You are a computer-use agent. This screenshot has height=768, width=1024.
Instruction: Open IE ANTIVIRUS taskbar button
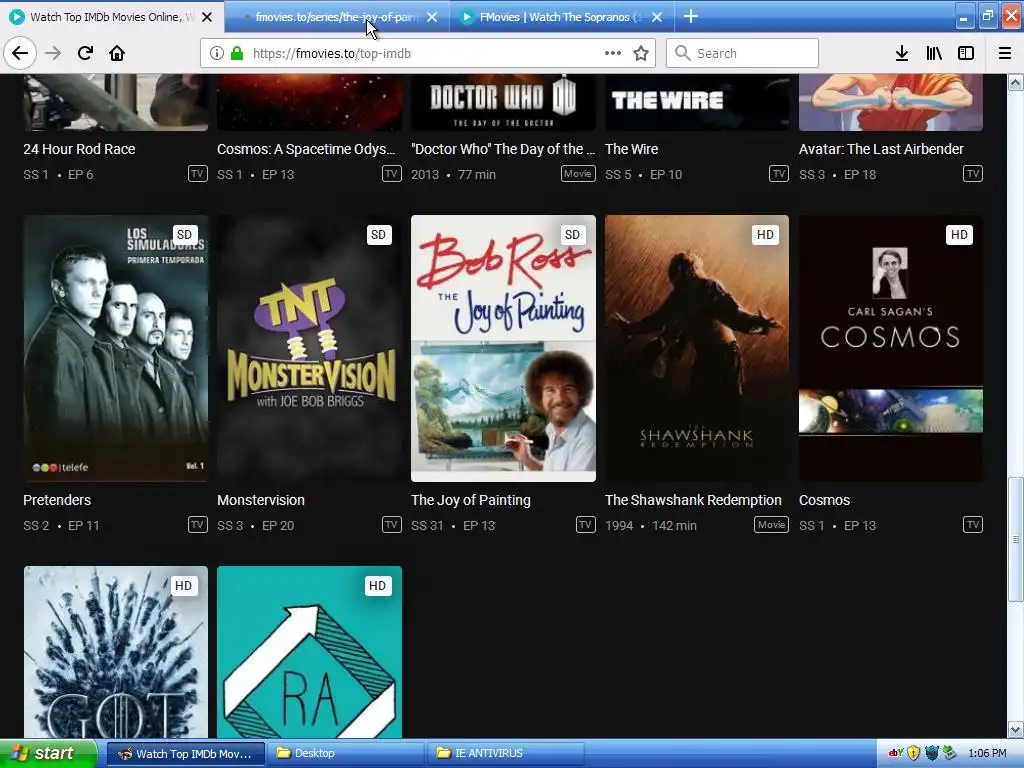pos(506,754)
